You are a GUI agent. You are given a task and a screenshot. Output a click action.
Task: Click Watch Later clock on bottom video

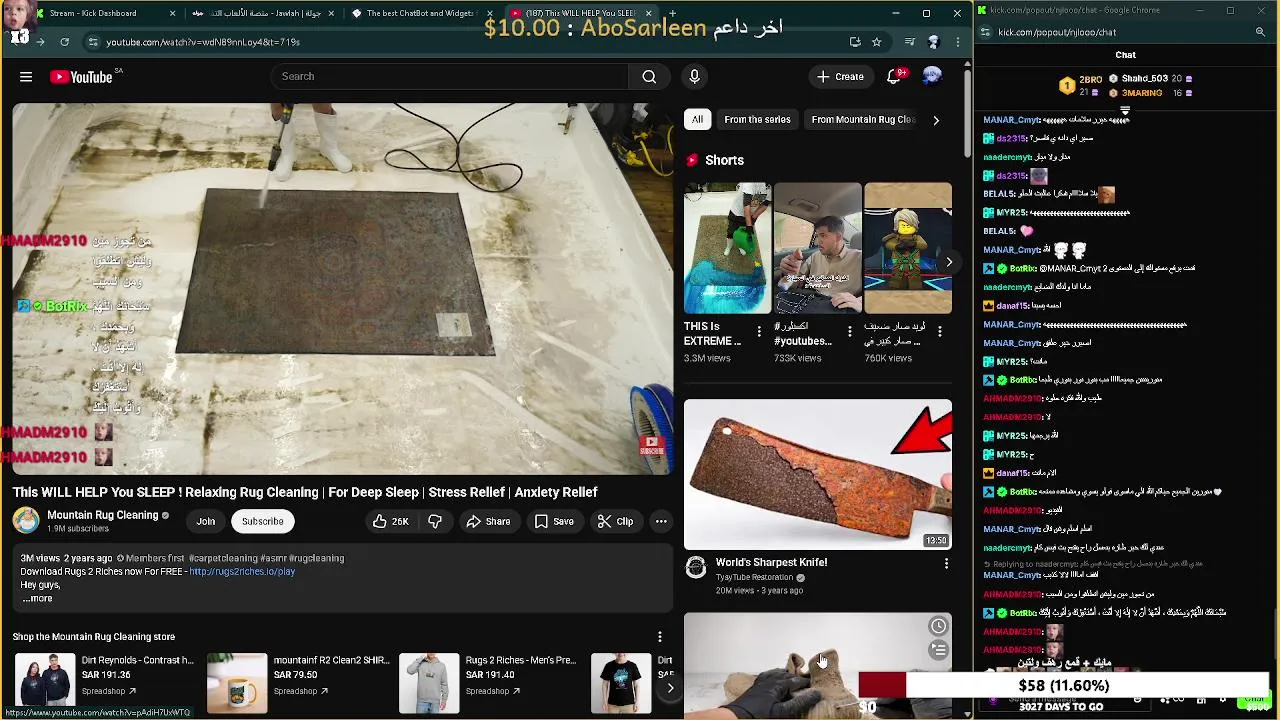coord(938,626)
